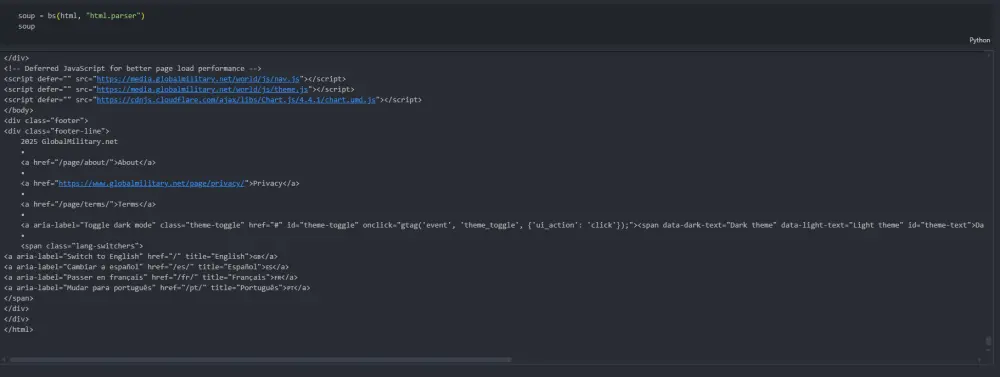This screenshot has height=377, width=1000.
Task: Click the '/page/terms/' Terms anchor line
Action: (x=88, y=205)
